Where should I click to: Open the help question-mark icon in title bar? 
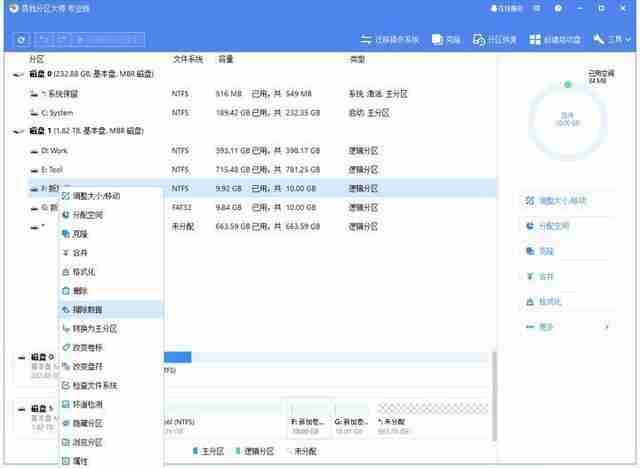coord(558,8)
